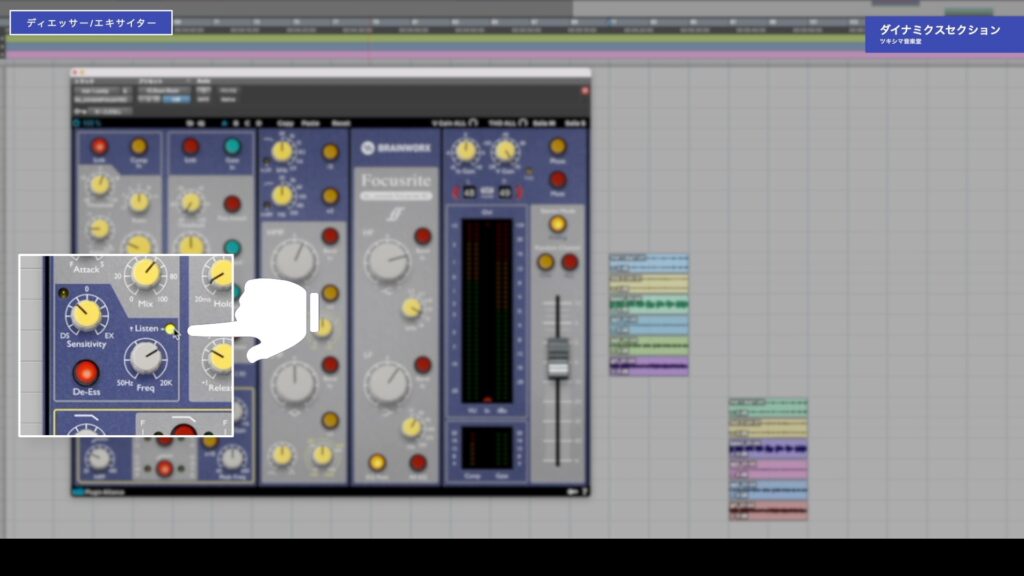Click the In Gain knob in output section
The height and width of the screenshot is (576, 1024).
coord(466,151)
